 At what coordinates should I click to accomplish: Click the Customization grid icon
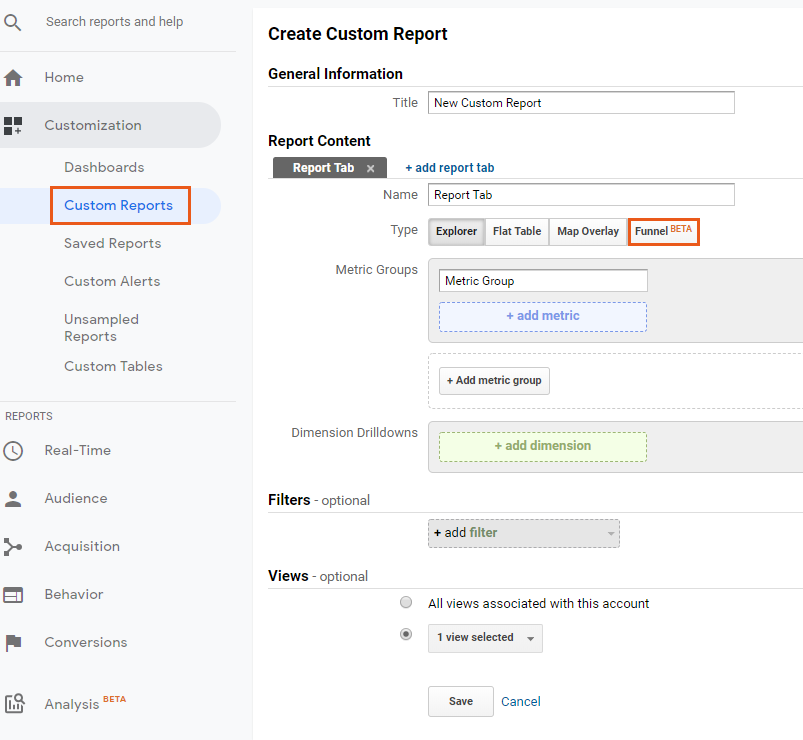(x=13, y=125)
